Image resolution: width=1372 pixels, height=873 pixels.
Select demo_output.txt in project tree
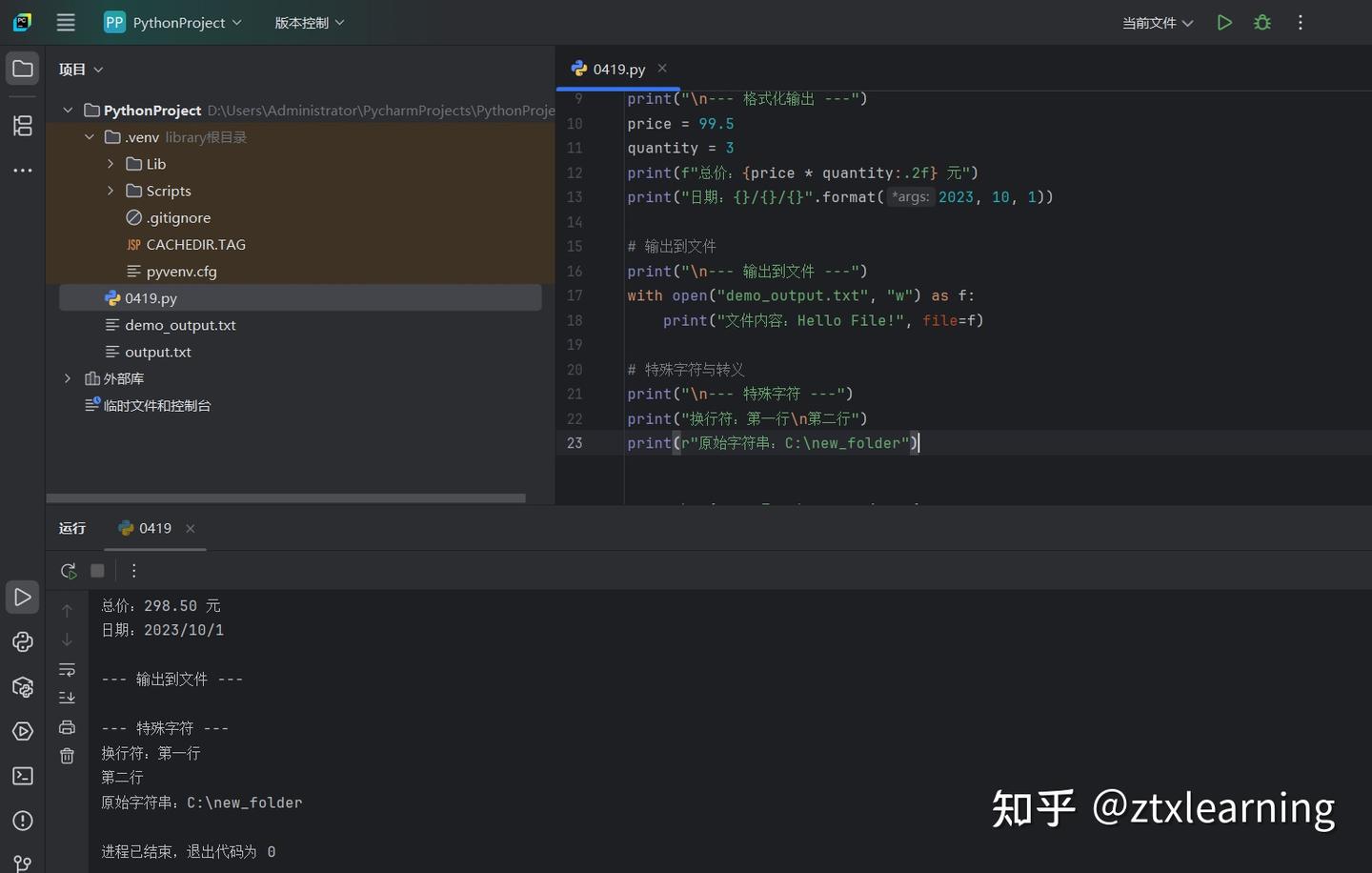180,325
